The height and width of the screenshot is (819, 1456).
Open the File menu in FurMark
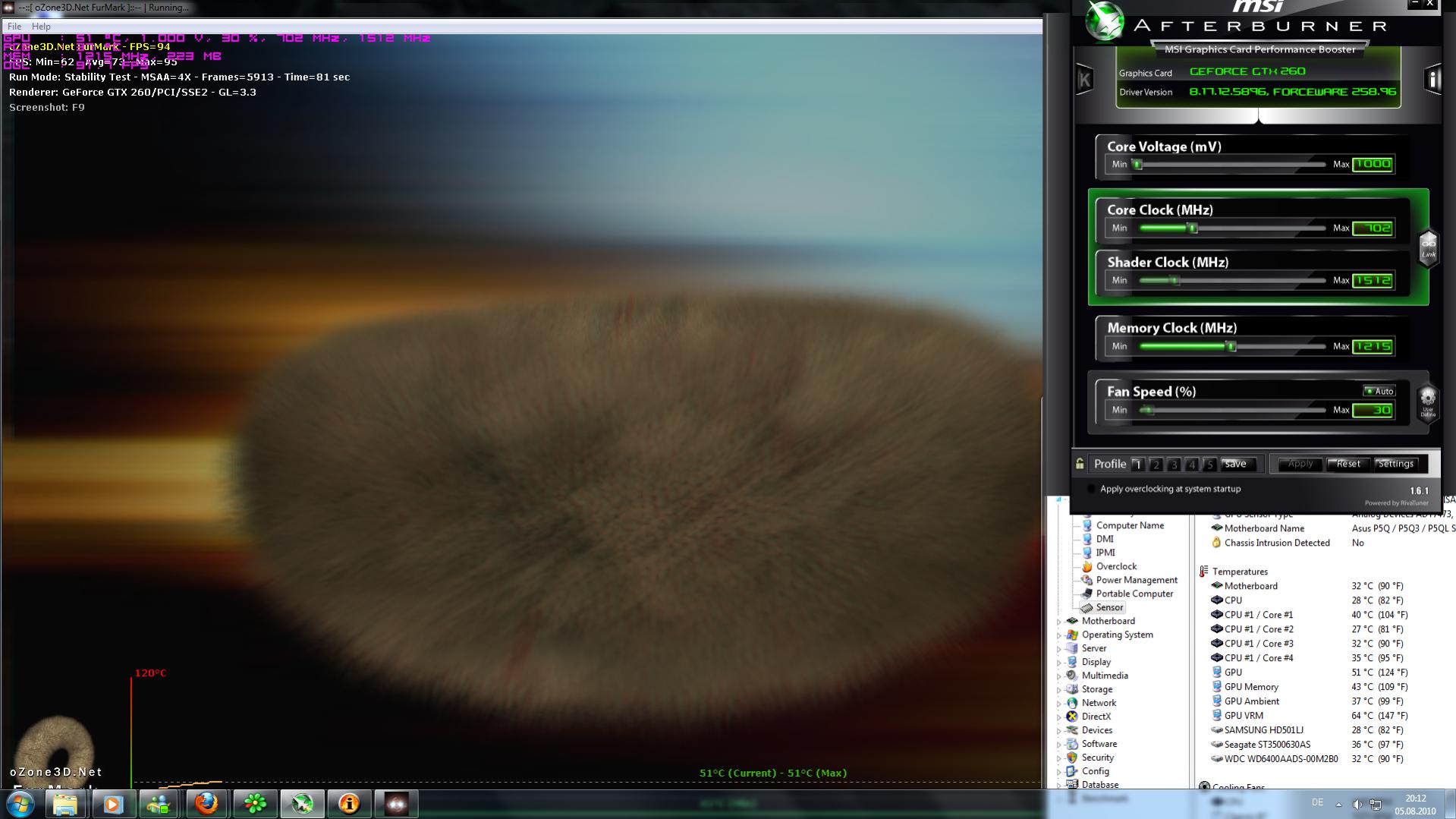(14, 26)
